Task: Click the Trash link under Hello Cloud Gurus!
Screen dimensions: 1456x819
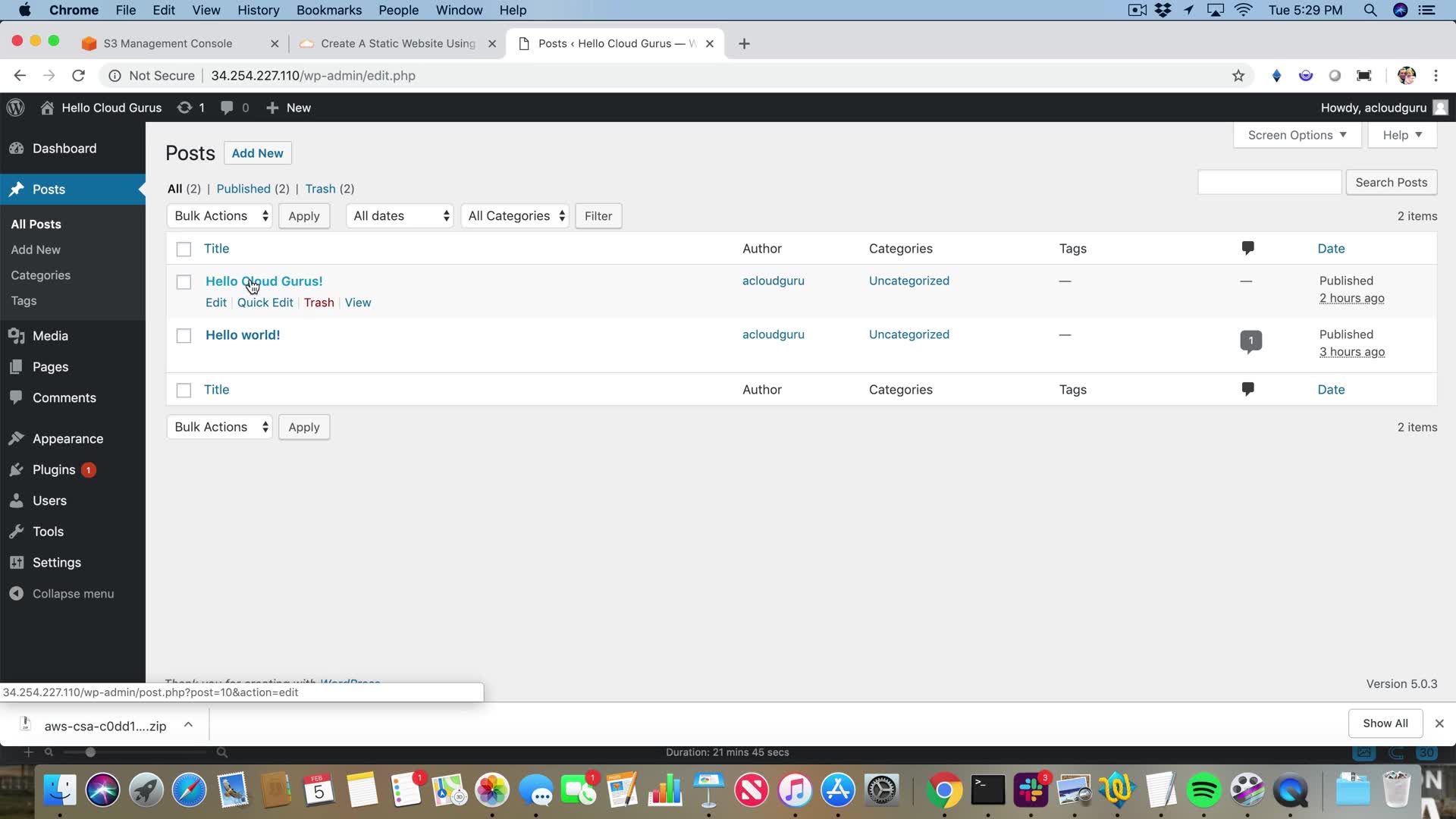Action: click(318, 303)
